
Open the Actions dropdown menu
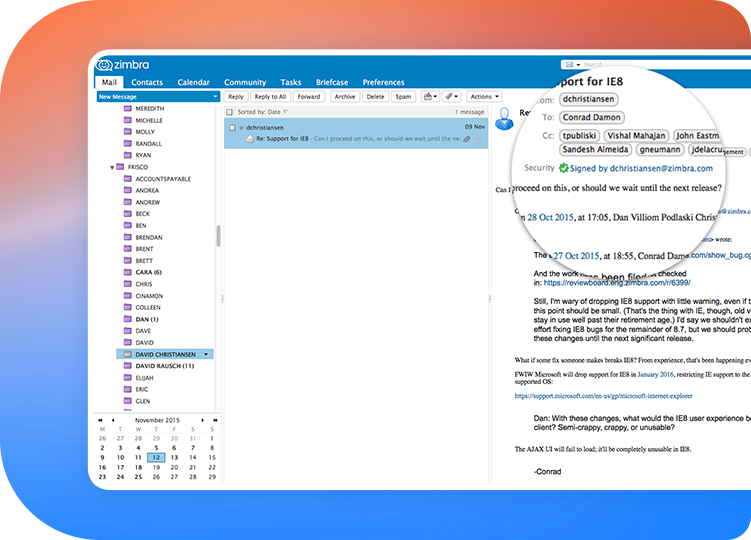pyautogui.click(x=484, y=96)
